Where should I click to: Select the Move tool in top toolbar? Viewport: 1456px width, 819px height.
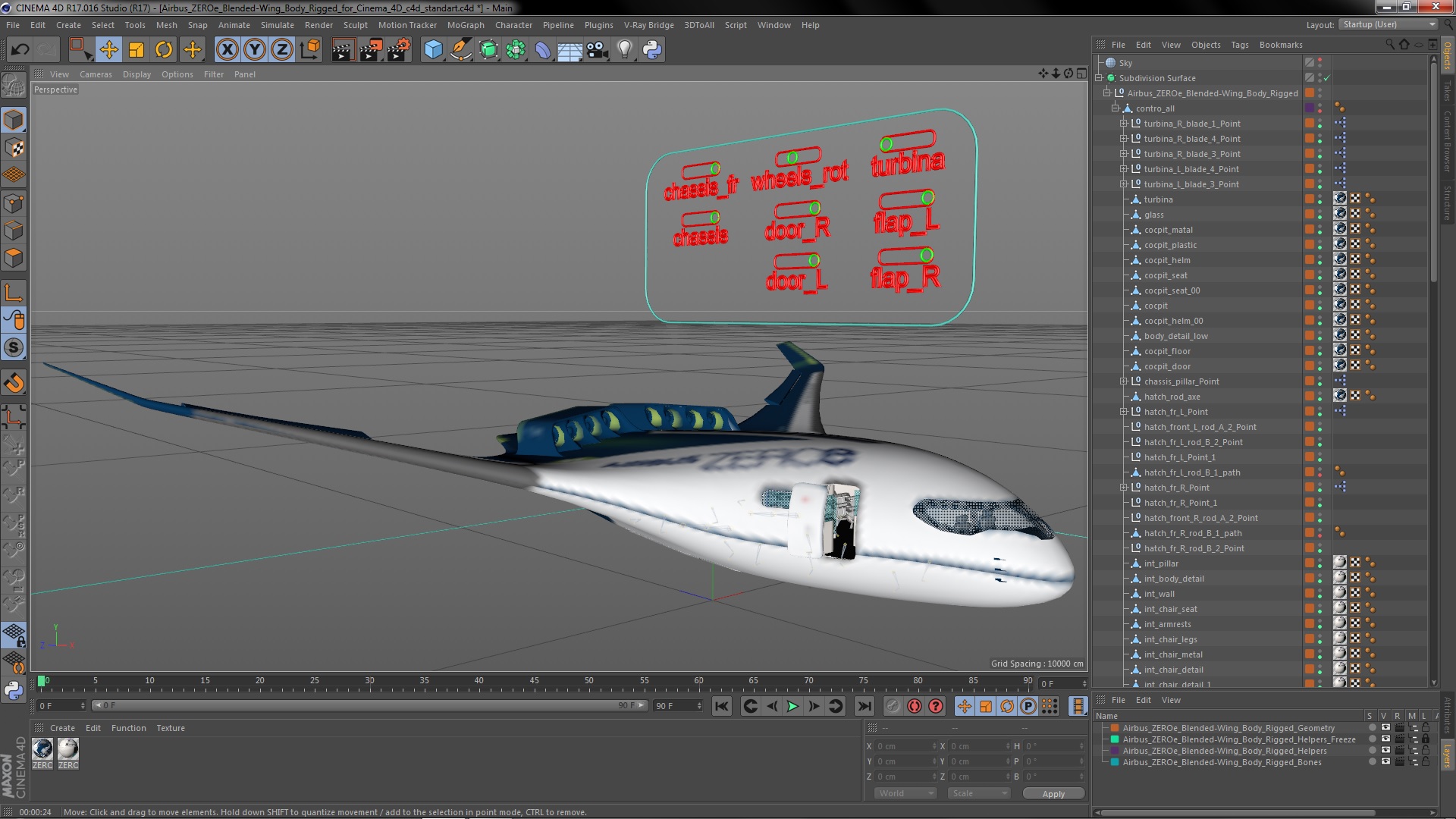pyautogui.click(x=108, y=50)
